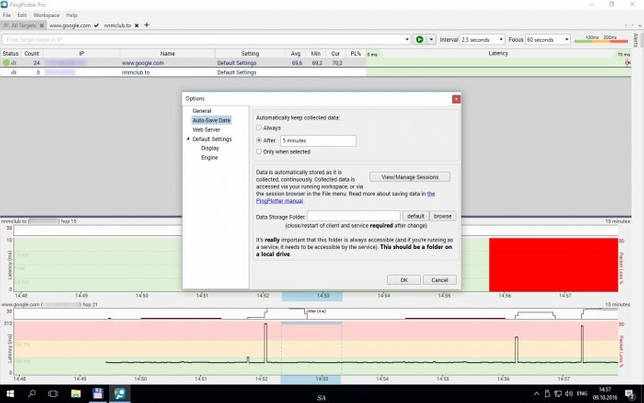
Task: Click the 5 minutes duration field
Action: coord(318,140)
